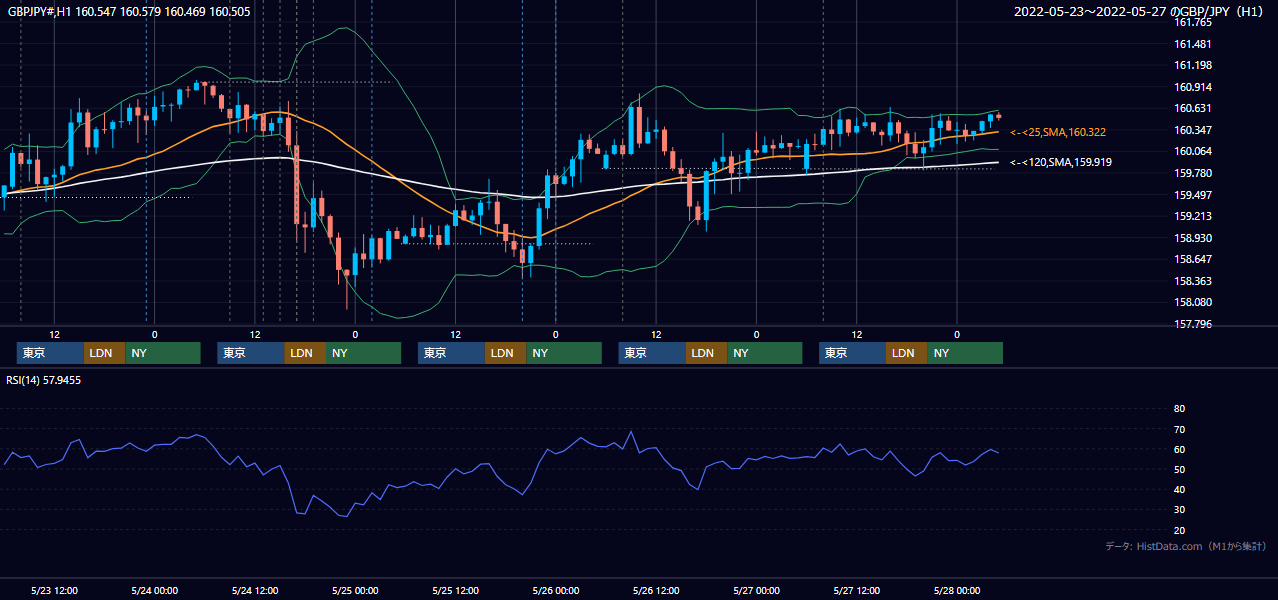
Task: Click the RSI 80 level label
Action: click(x=1179, y=409)
